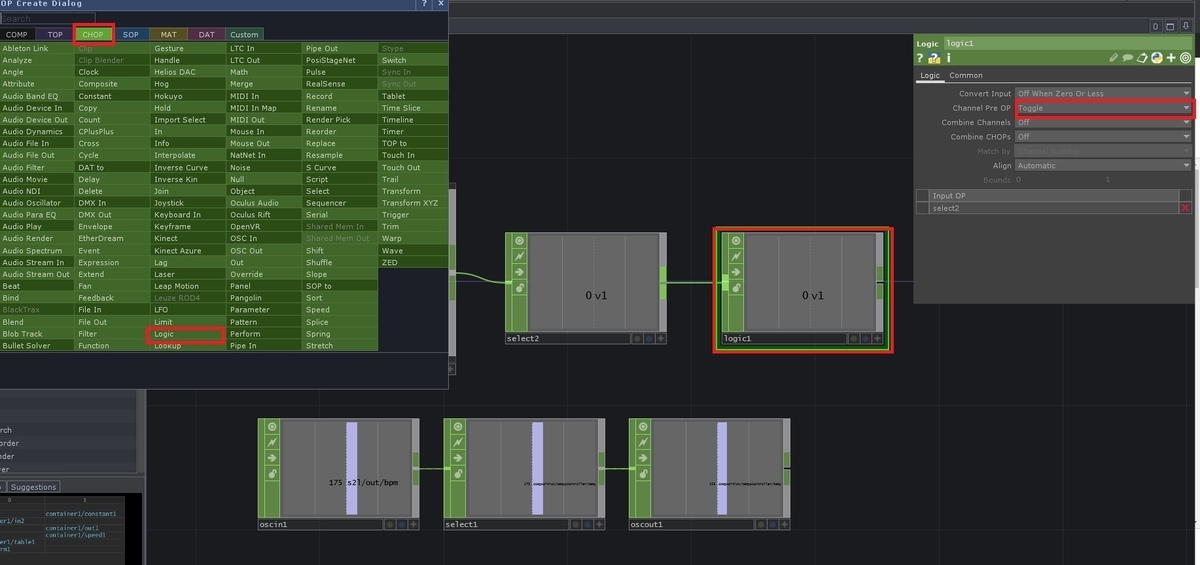Click the arrow export flag on logic1

pyautogui.click(x=736, y=272)
